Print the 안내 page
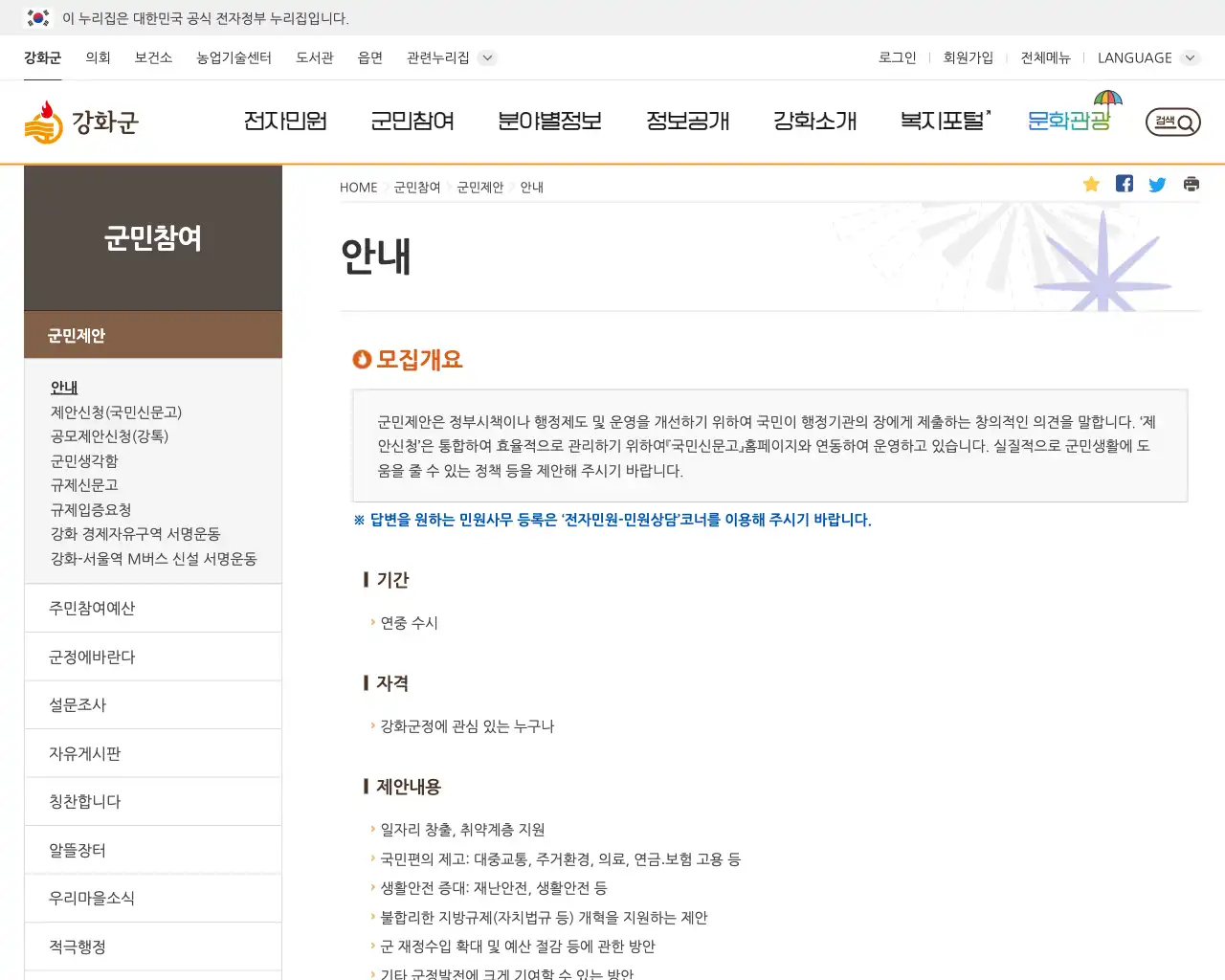 1190,184
